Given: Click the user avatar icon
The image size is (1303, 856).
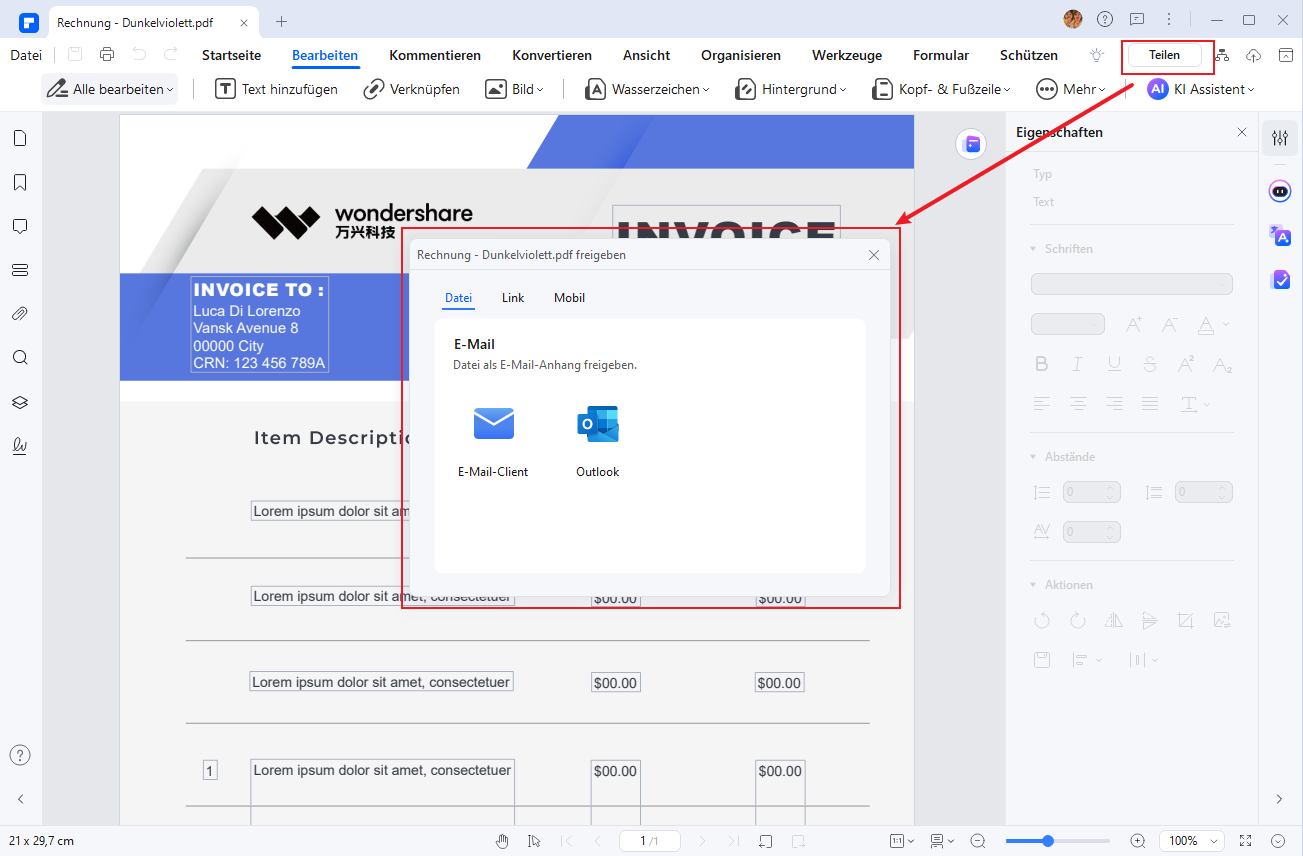Looking at the screenshot, I should [1073, 19].
